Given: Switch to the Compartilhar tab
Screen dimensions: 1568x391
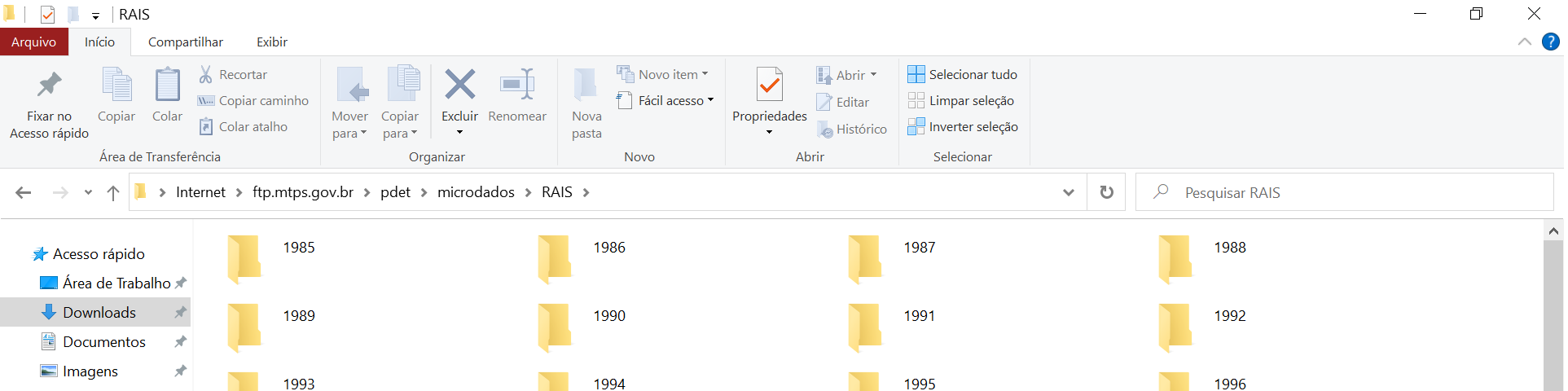Looking at the screenshot, I should click(186, 42).
